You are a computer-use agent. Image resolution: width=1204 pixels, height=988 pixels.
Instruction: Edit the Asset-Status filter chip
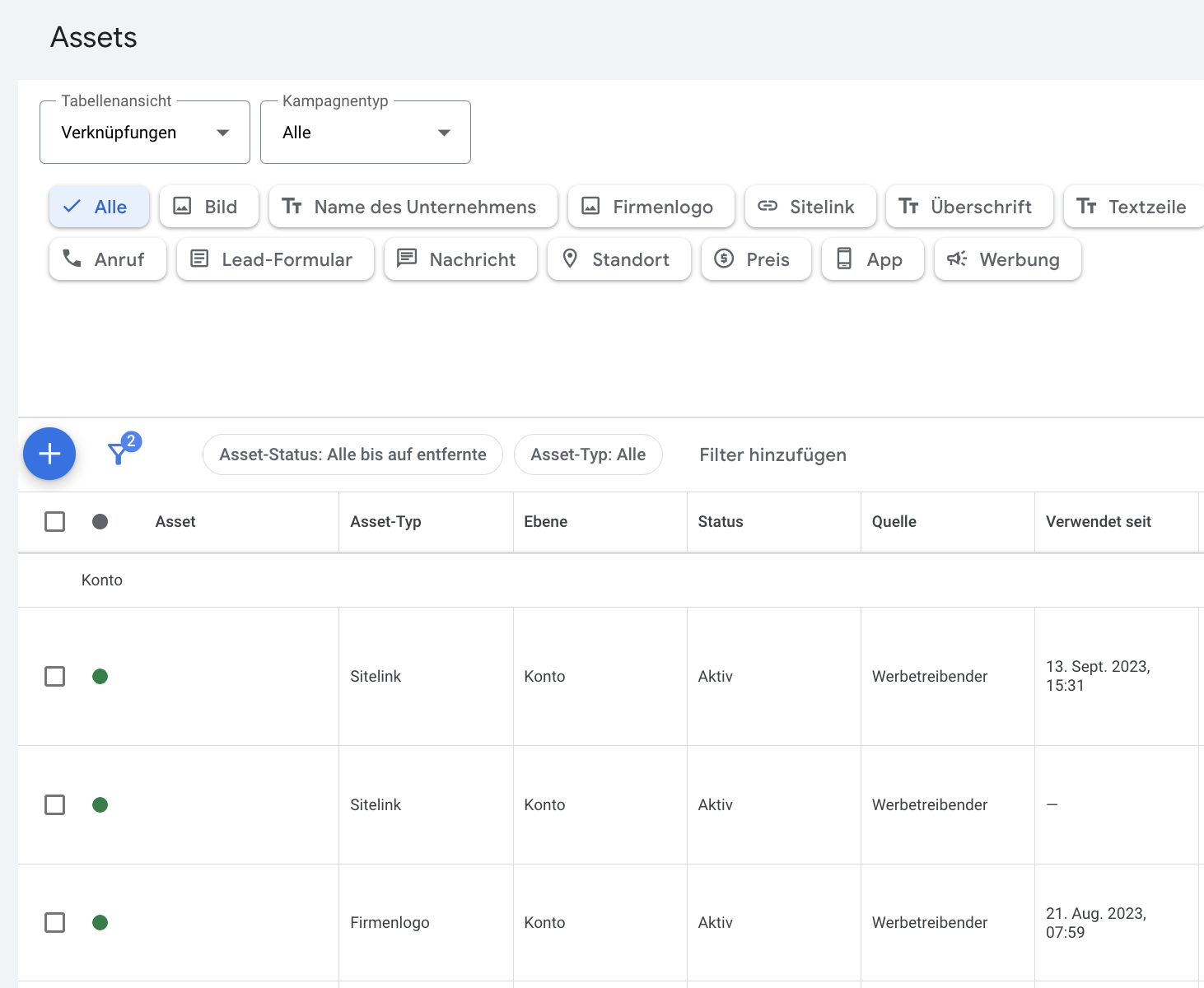[352, 454]
